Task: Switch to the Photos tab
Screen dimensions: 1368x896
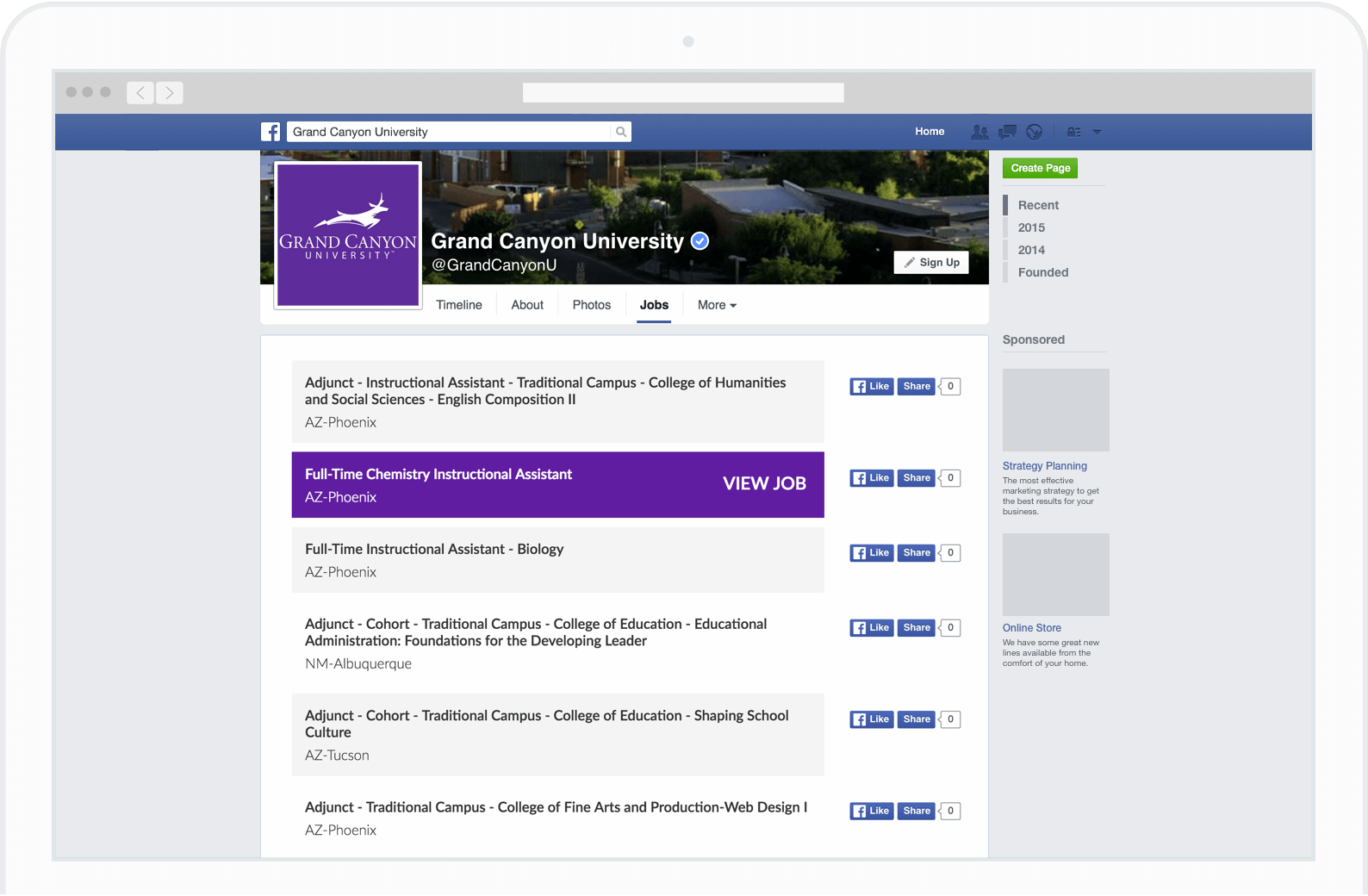Action: coord(592,305)
